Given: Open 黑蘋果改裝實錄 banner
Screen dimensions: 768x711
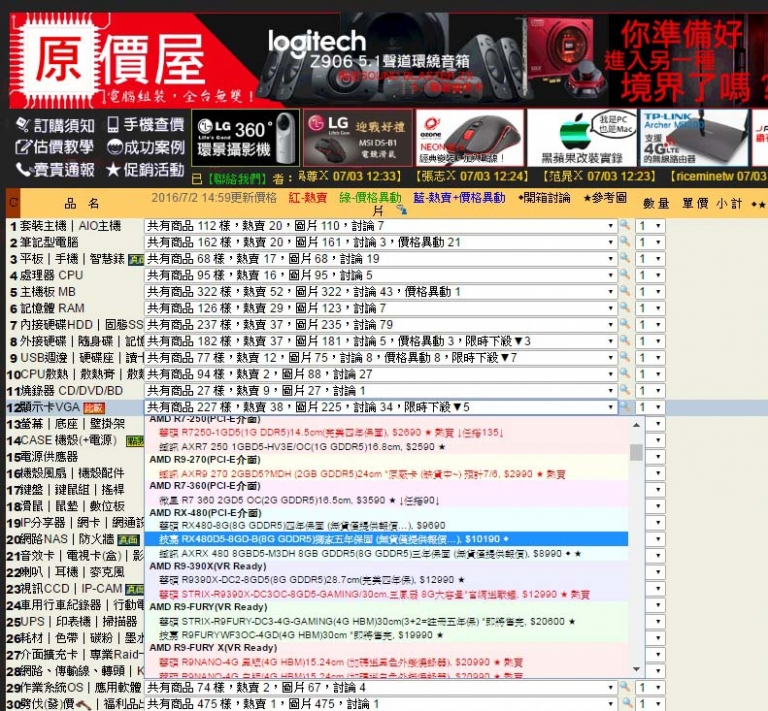Looking at the screenshot, I should (582, 138).
